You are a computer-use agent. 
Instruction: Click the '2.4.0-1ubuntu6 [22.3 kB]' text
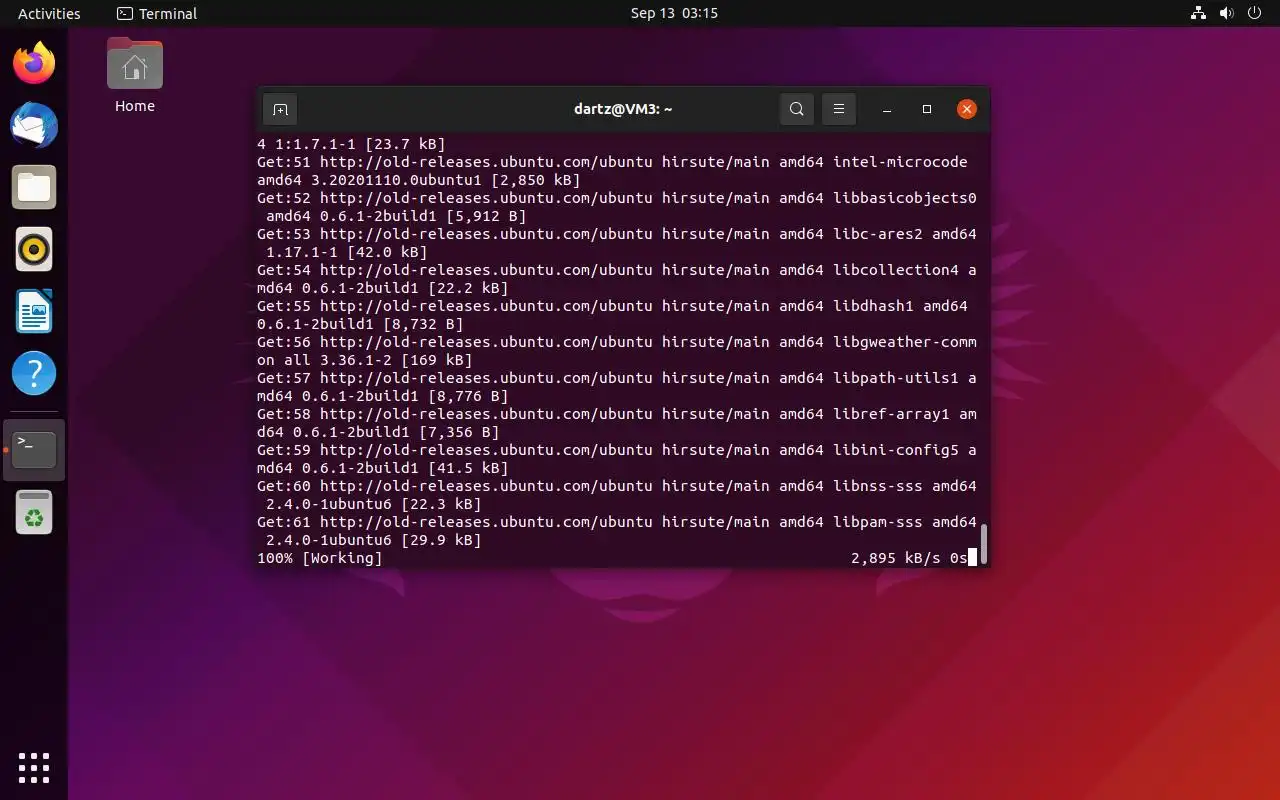[374, 504]
